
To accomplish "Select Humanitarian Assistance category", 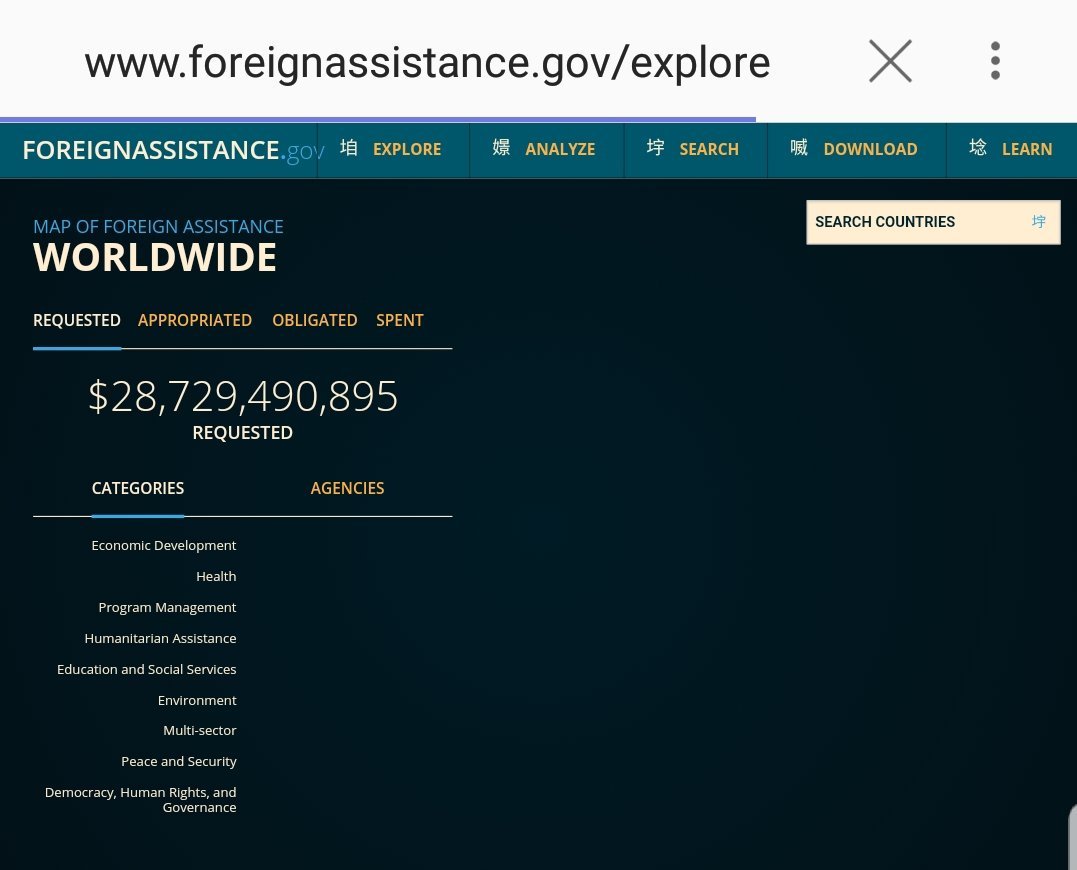I will coord(160,639).
